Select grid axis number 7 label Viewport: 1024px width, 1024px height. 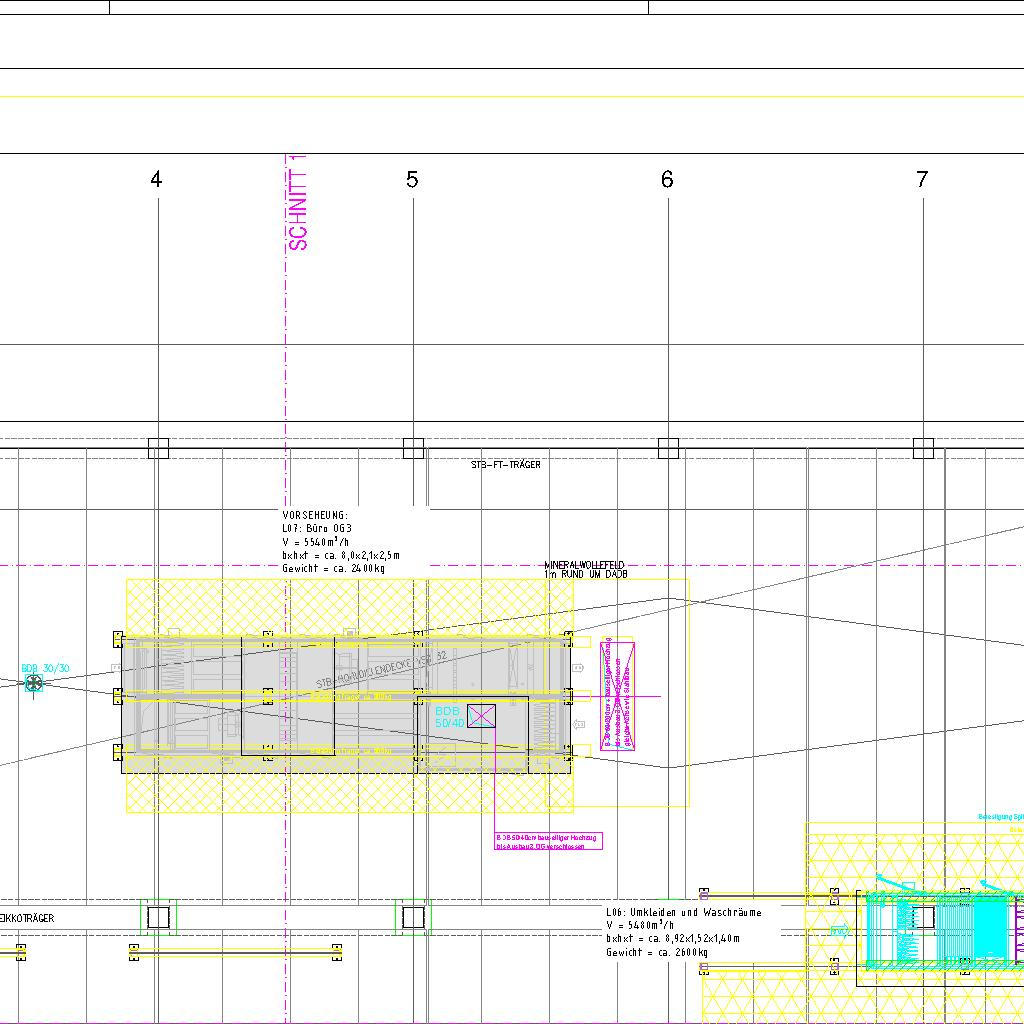(x=922, y=180)
